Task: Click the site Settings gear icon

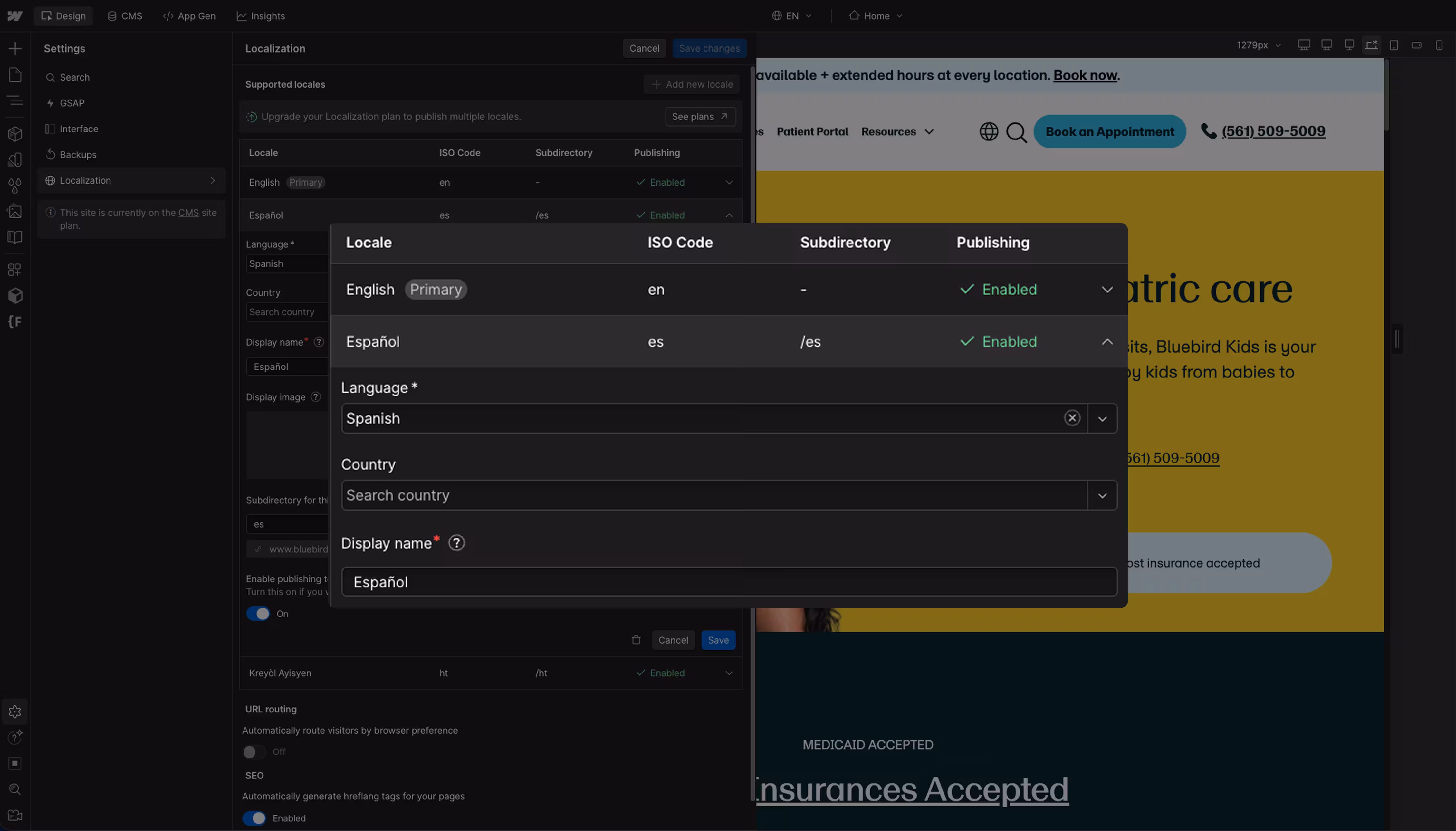Action: (x=15, y=712)
